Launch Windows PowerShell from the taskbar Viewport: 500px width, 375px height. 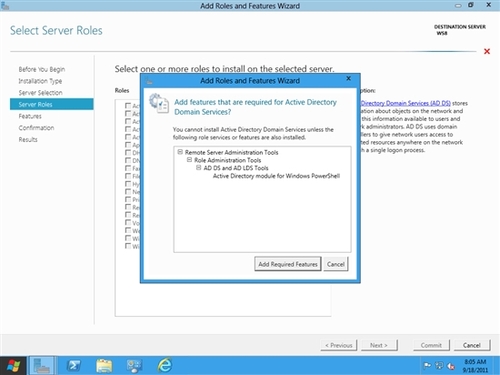tap(74, 366)
